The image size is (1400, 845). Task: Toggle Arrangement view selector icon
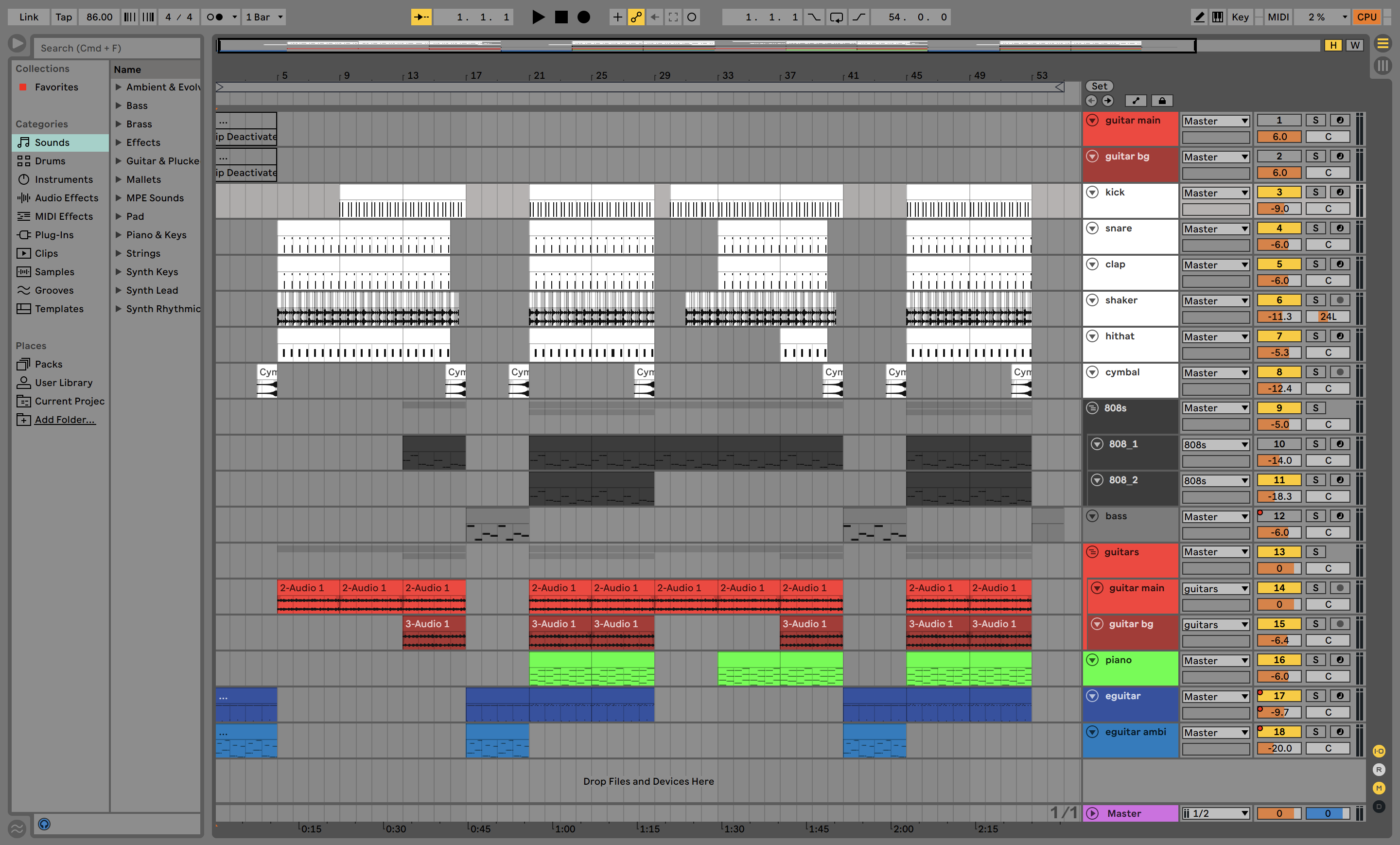(x=1383, y=43)
